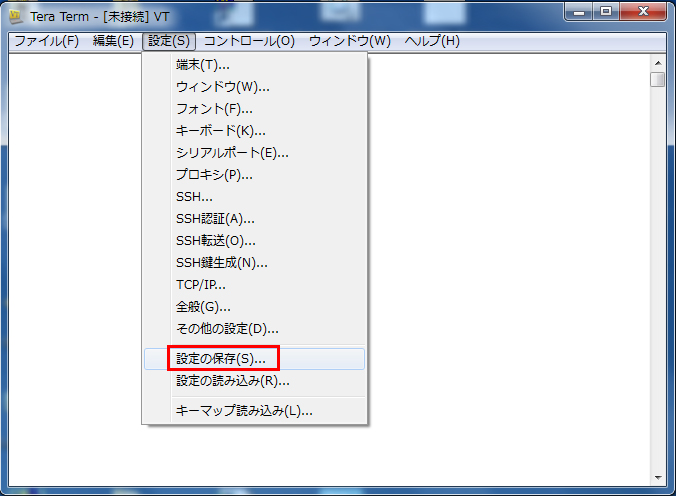Screen dimensions: 676x496
Task: Maximize the Tera Term window
Action: [606, 12]
